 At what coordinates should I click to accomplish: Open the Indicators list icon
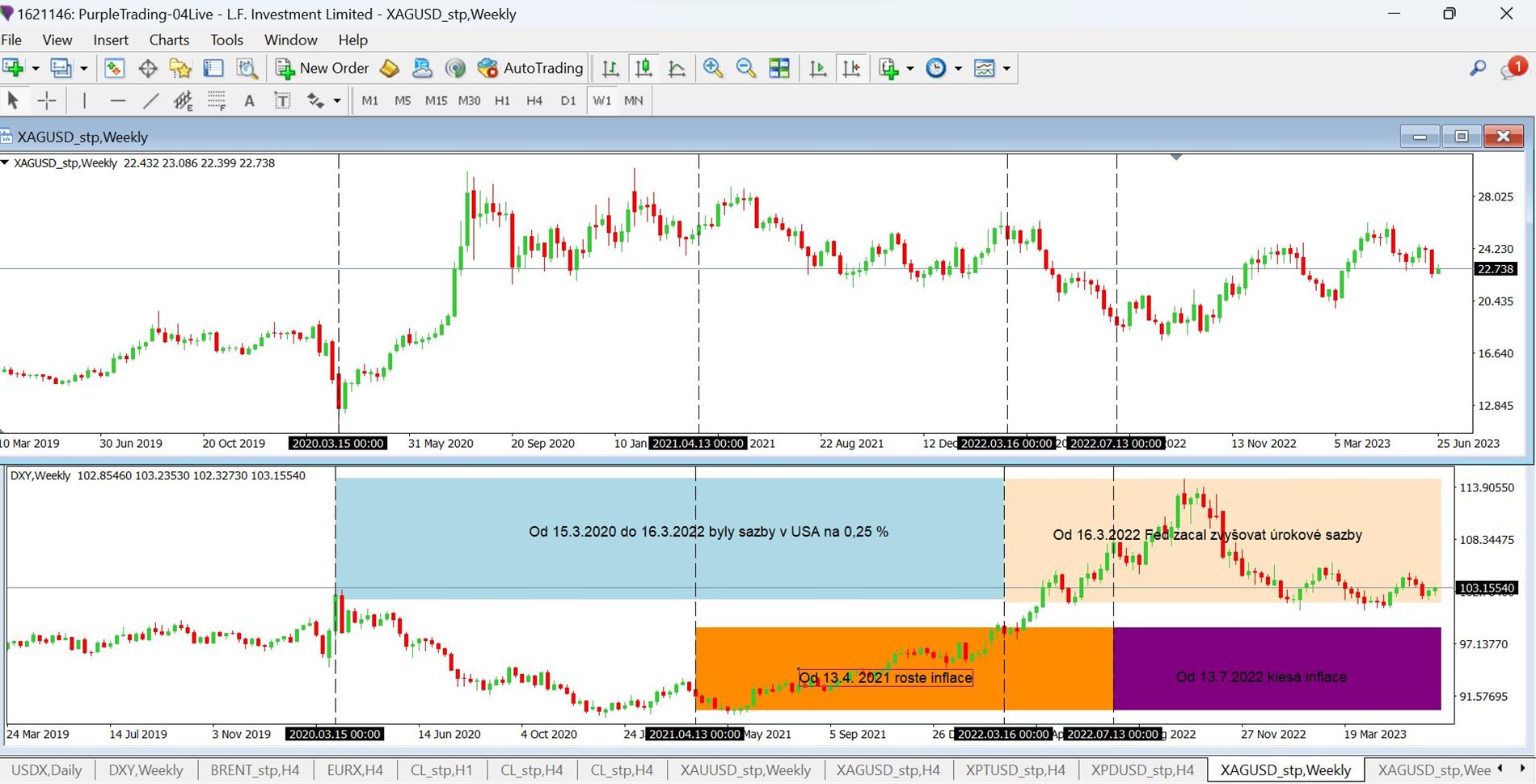pyautogui.click(x=889, y=69)
